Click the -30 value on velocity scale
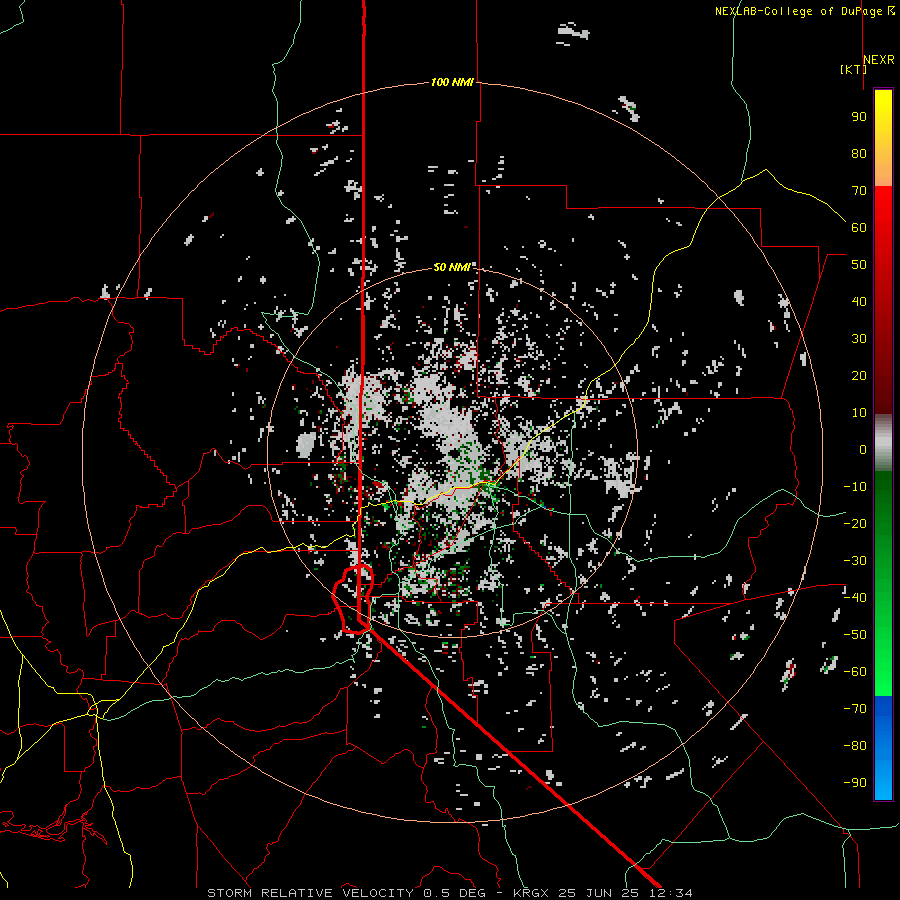 coord(855,561)
